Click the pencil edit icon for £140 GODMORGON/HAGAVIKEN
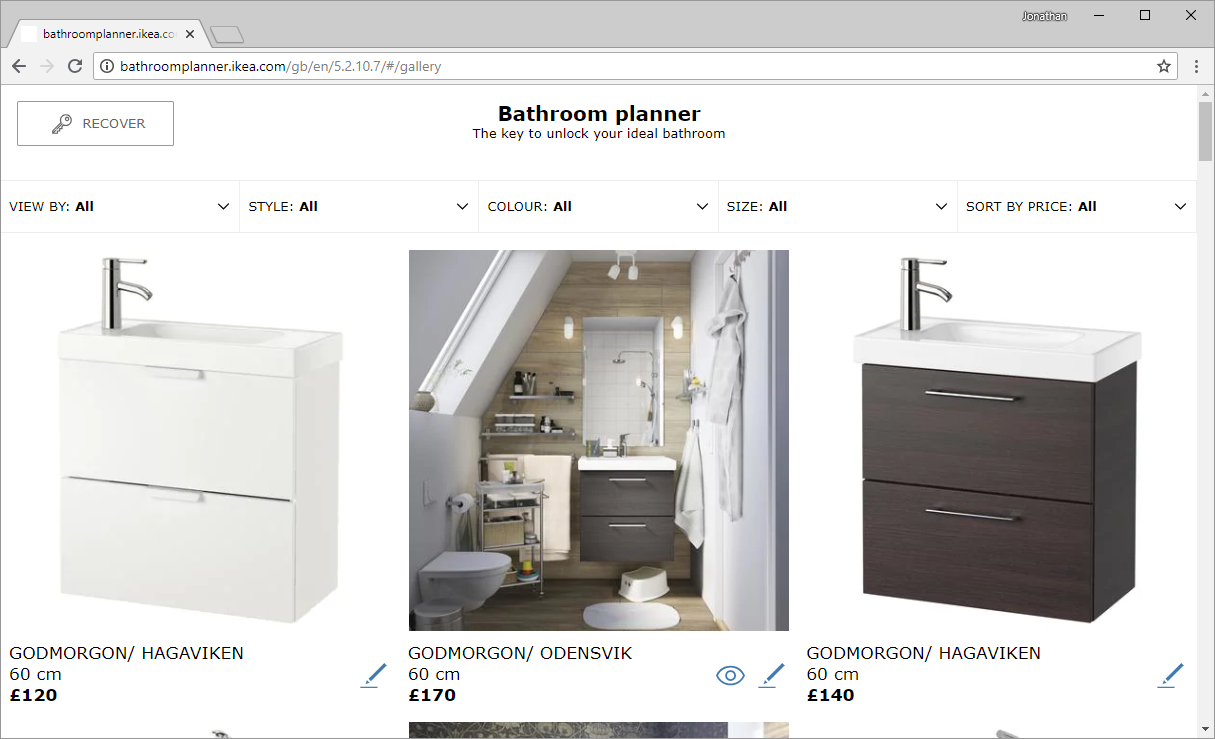 point(1171,675)
